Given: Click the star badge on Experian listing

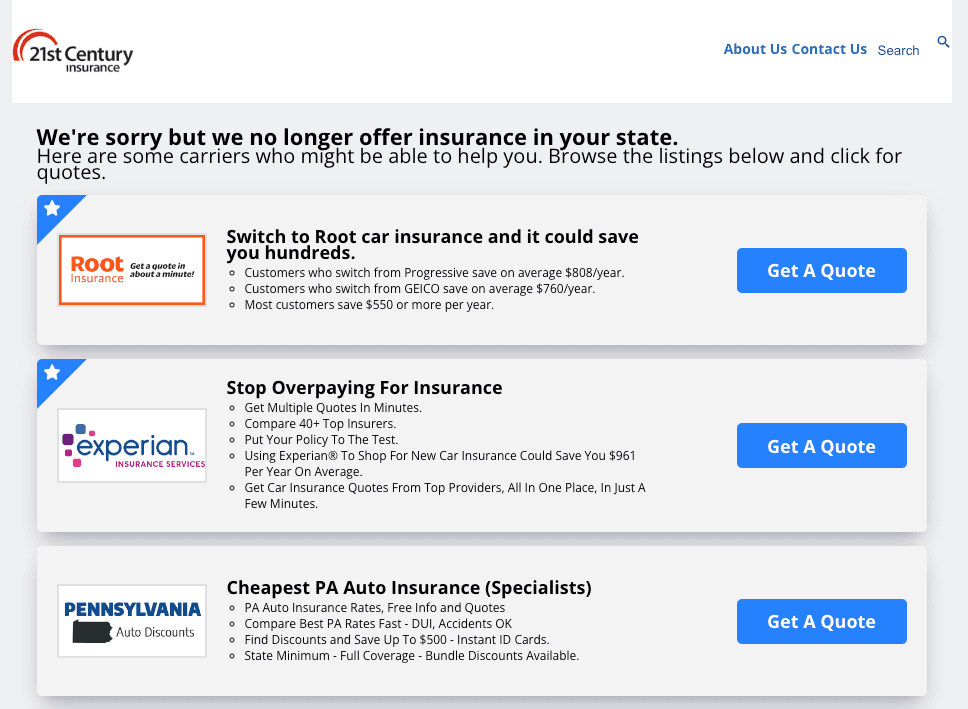Looking at the screenshot, I should 52,372.
